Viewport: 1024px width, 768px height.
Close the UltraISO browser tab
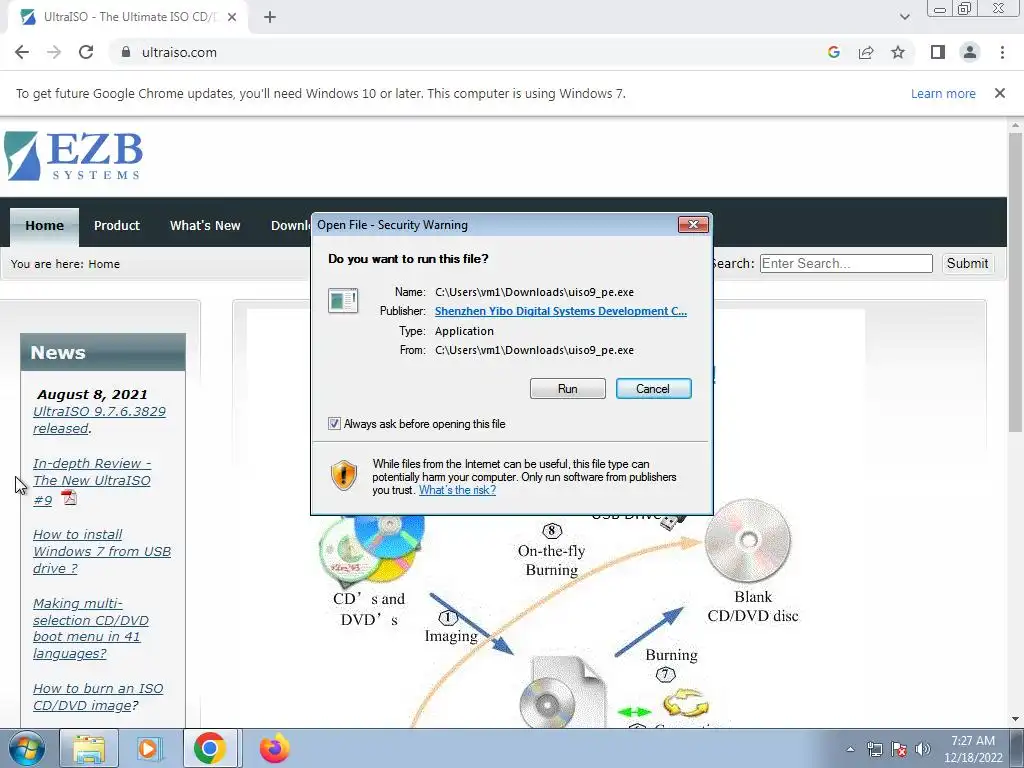(x=232, y=18)
